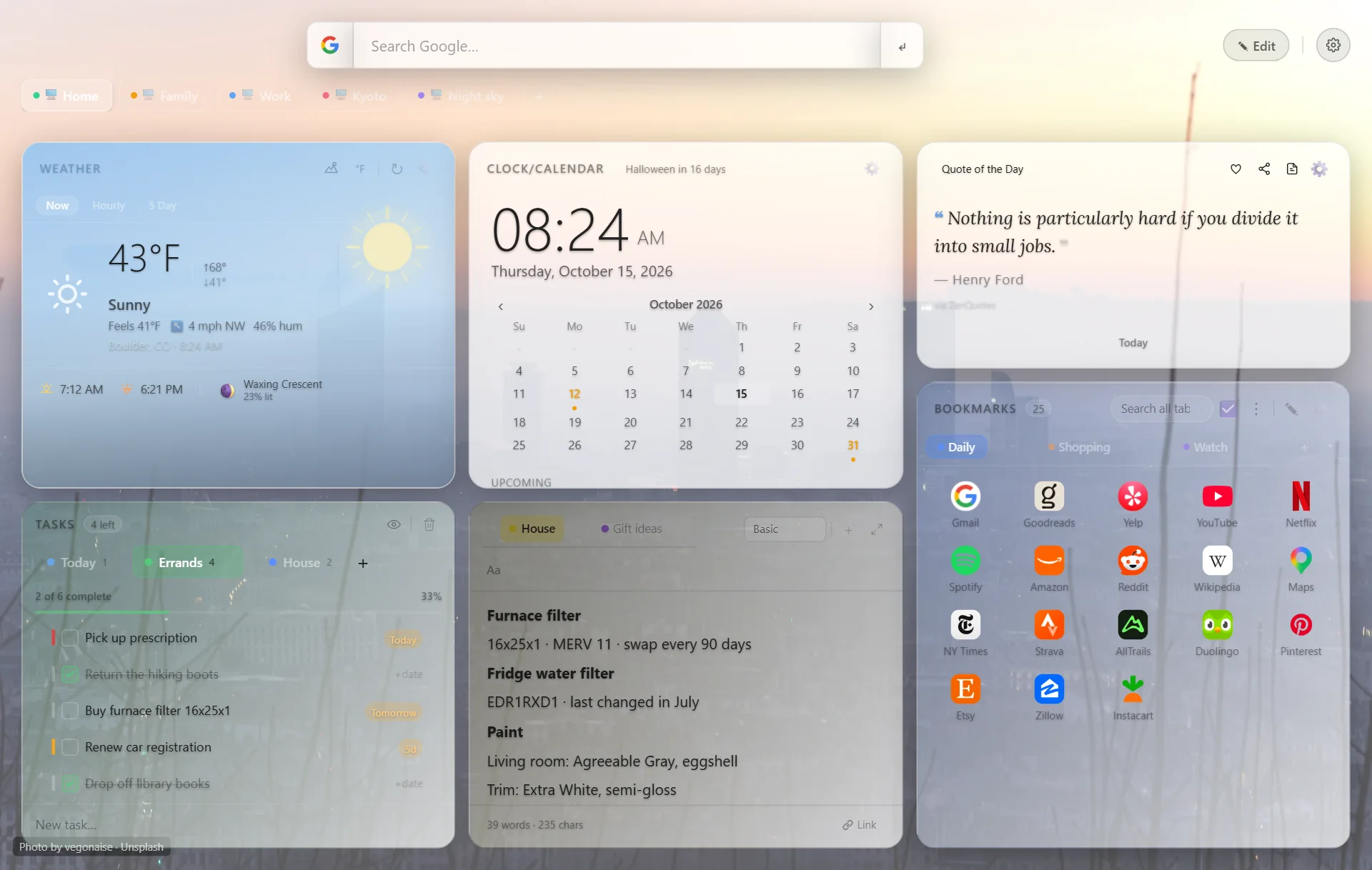Click the Link button in notes
1372x870 pixels.
pyautogui.click(x=860, y=825)
